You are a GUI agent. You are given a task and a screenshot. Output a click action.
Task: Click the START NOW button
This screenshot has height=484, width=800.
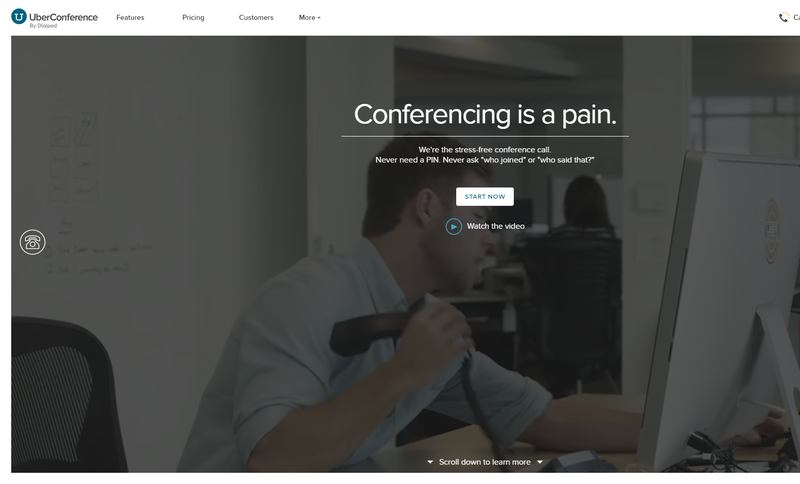[x=485, y=196]
